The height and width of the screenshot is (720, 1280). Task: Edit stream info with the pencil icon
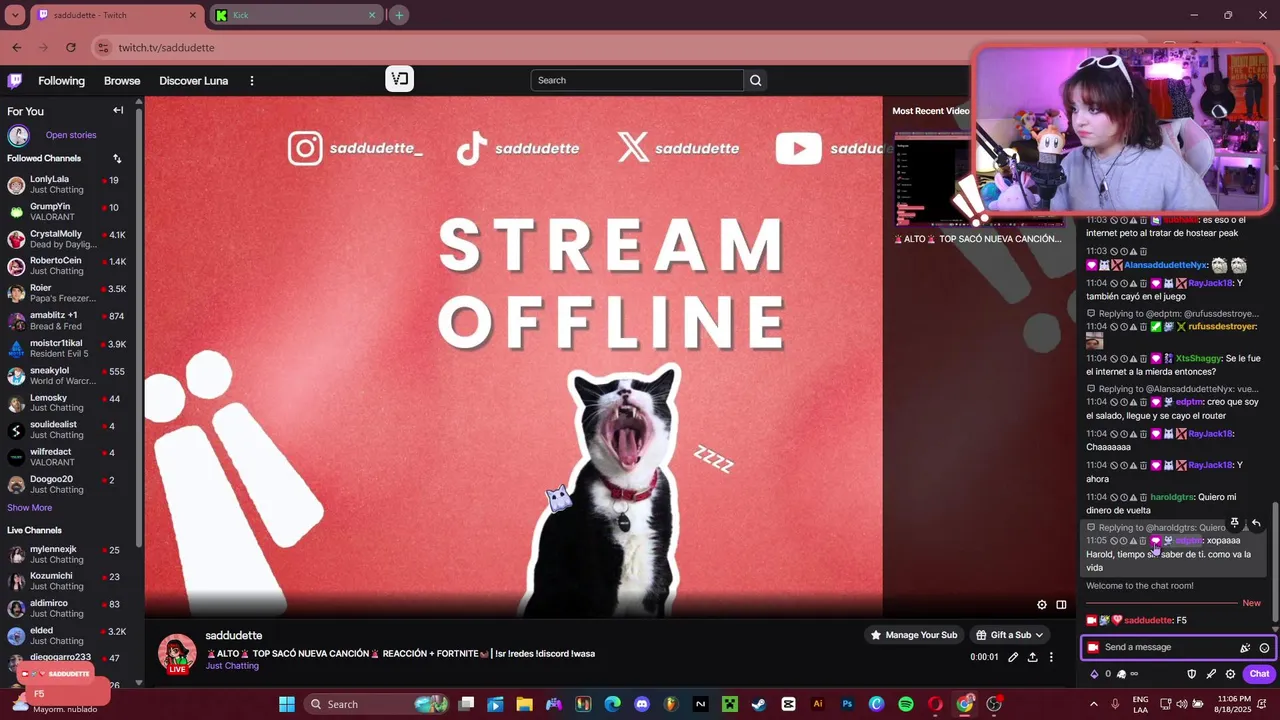coord(1013,657)
